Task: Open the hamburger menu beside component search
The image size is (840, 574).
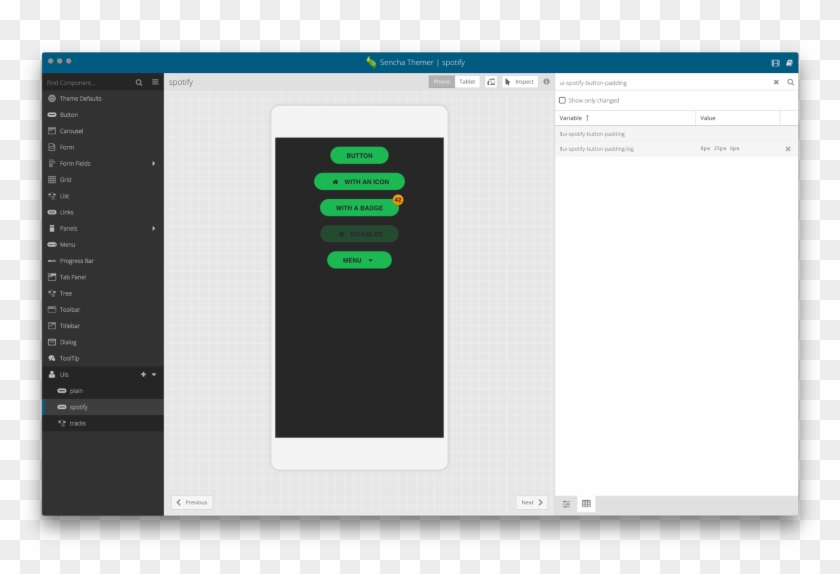Action: click(x=155, y=82)
